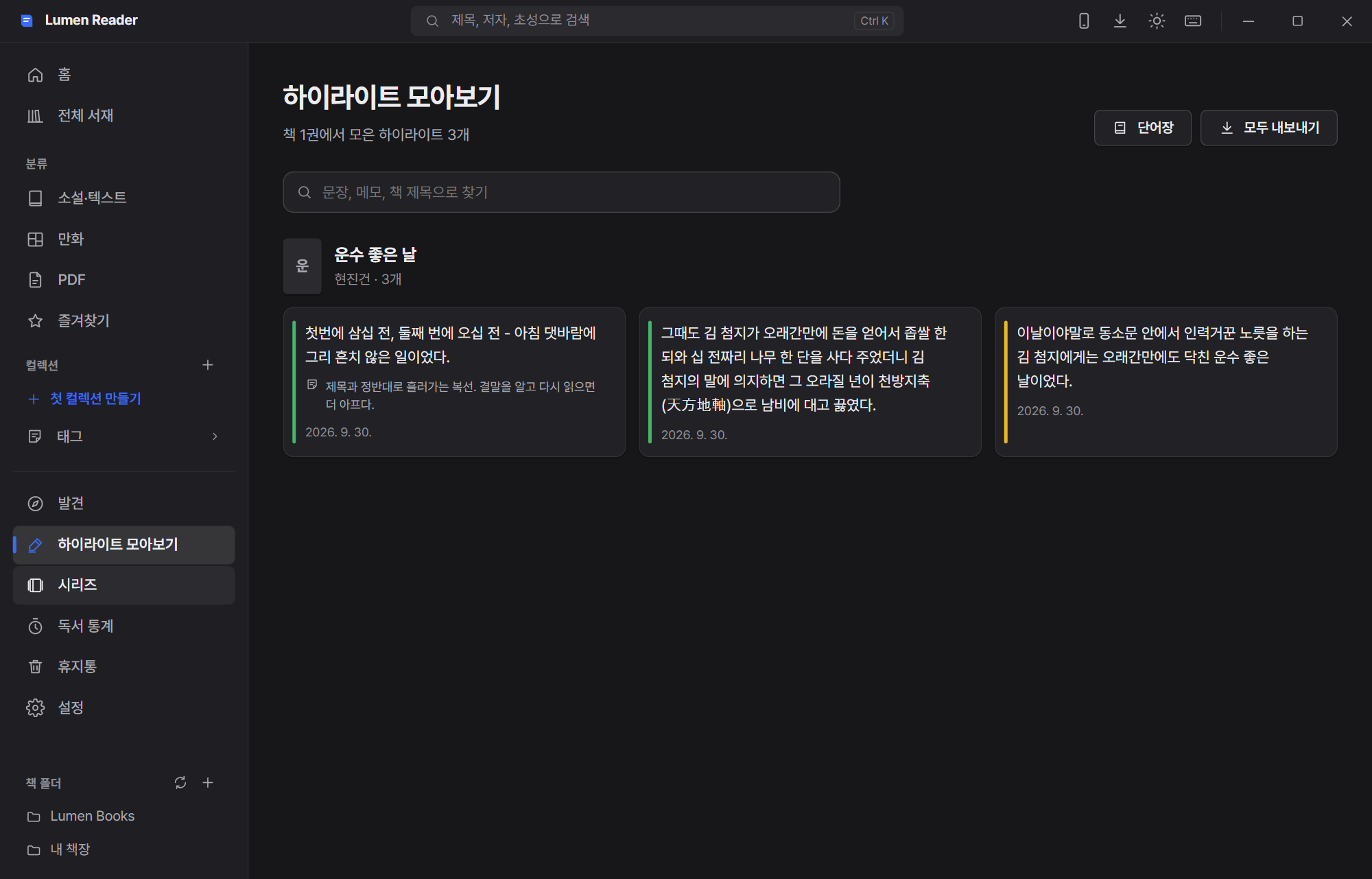
Task: Open the 휴지통 trash
Action: [x=123, y=667]
